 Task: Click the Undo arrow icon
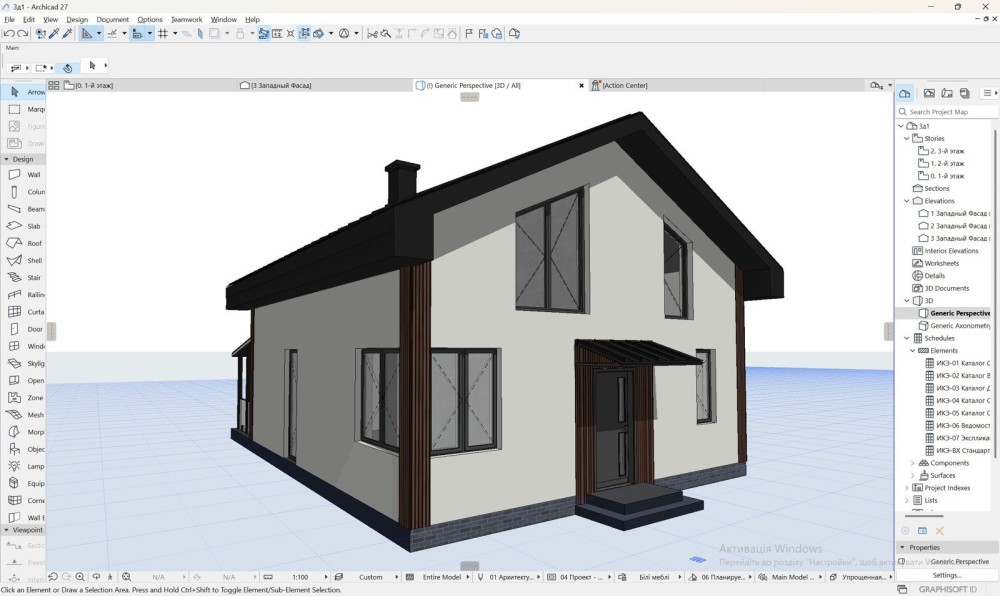pos(9,34)
